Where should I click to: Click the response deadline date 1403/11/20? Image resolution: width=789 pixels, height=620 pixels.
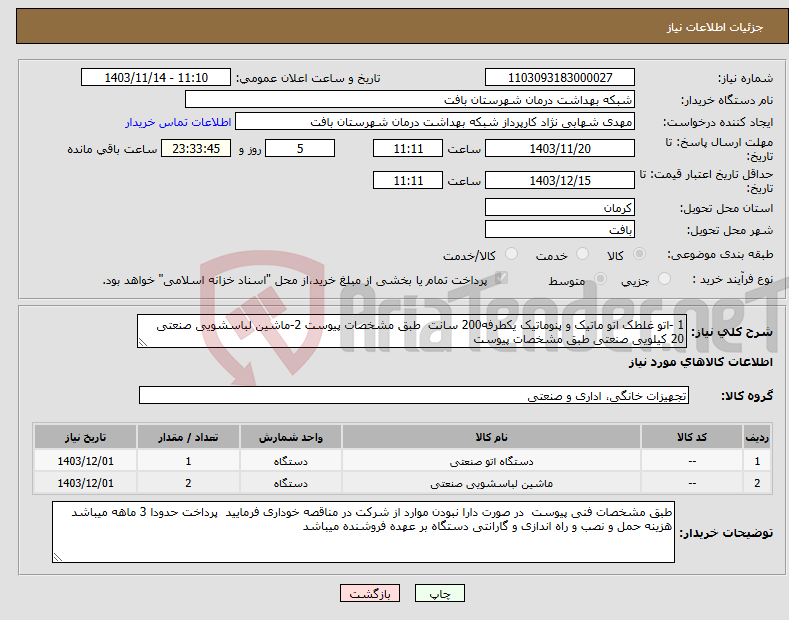click(560, 148)
